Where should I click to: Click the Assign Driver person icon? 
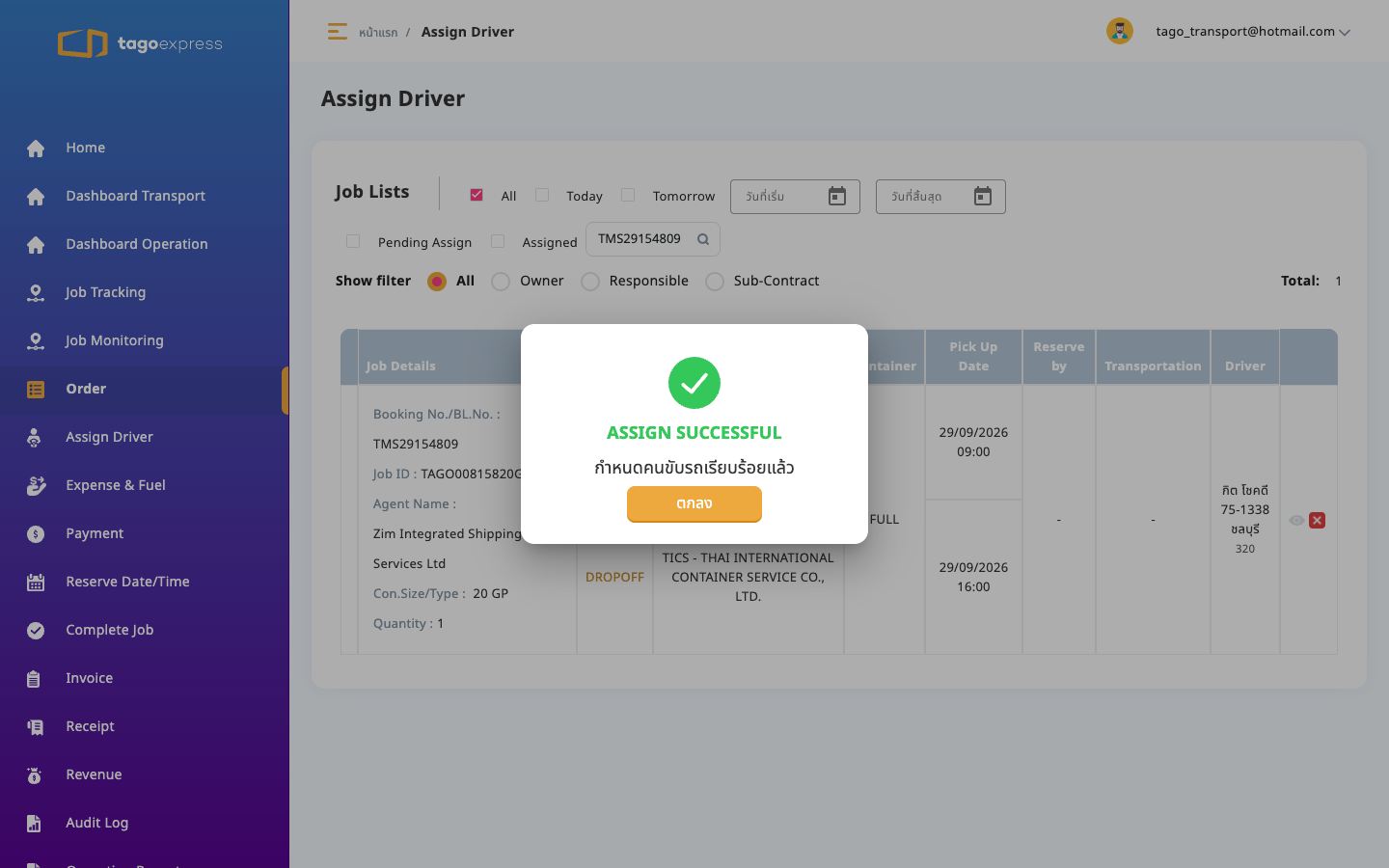click(34, 437)
